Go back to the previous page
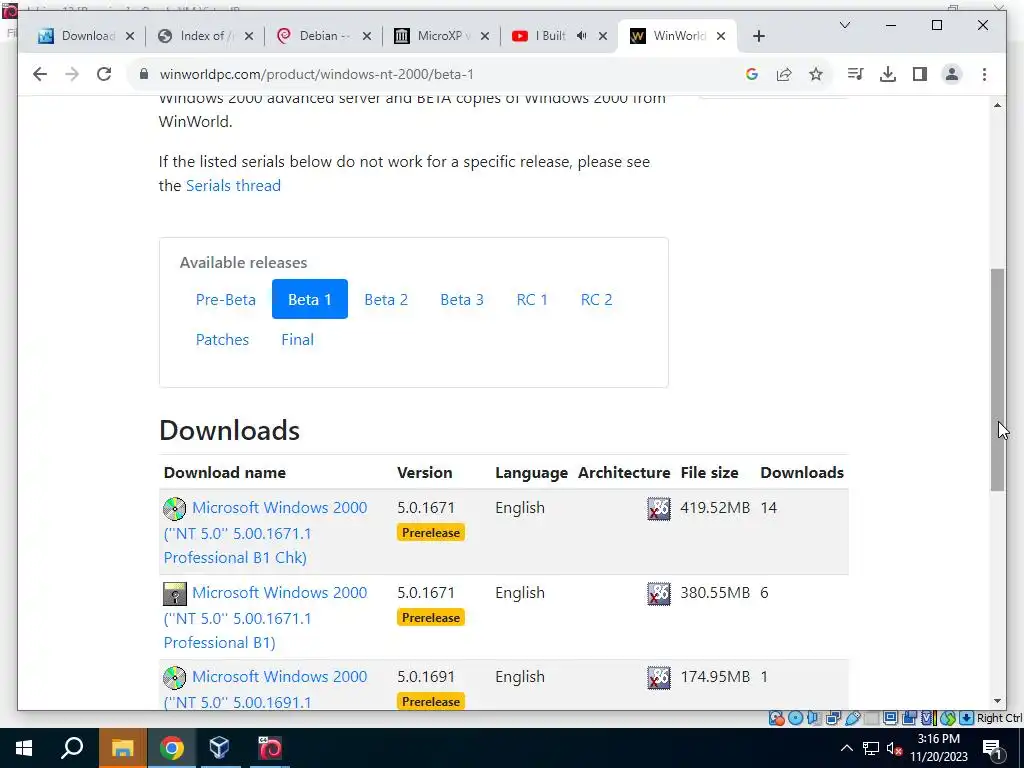 [40, 74]
